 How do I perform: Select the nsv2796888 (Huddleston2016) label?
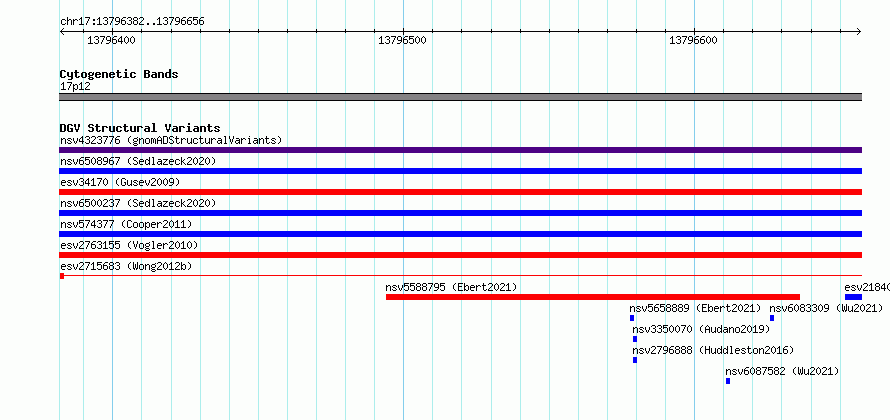713,350
